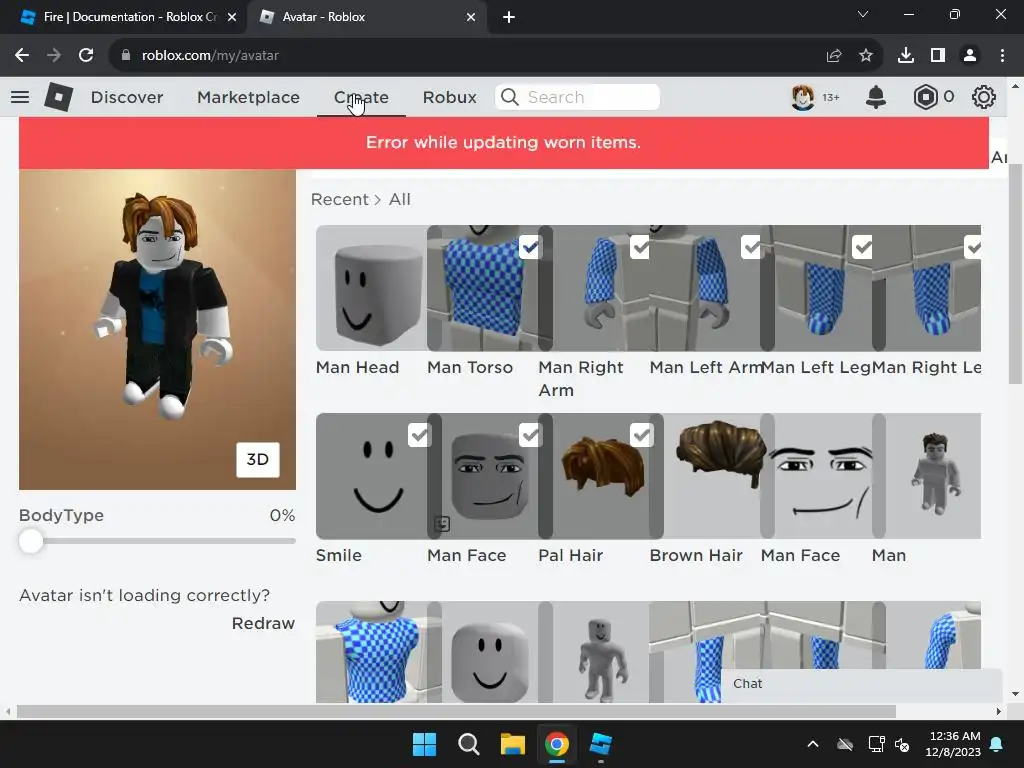Open the taskbar clock and date

click(953, 744)
